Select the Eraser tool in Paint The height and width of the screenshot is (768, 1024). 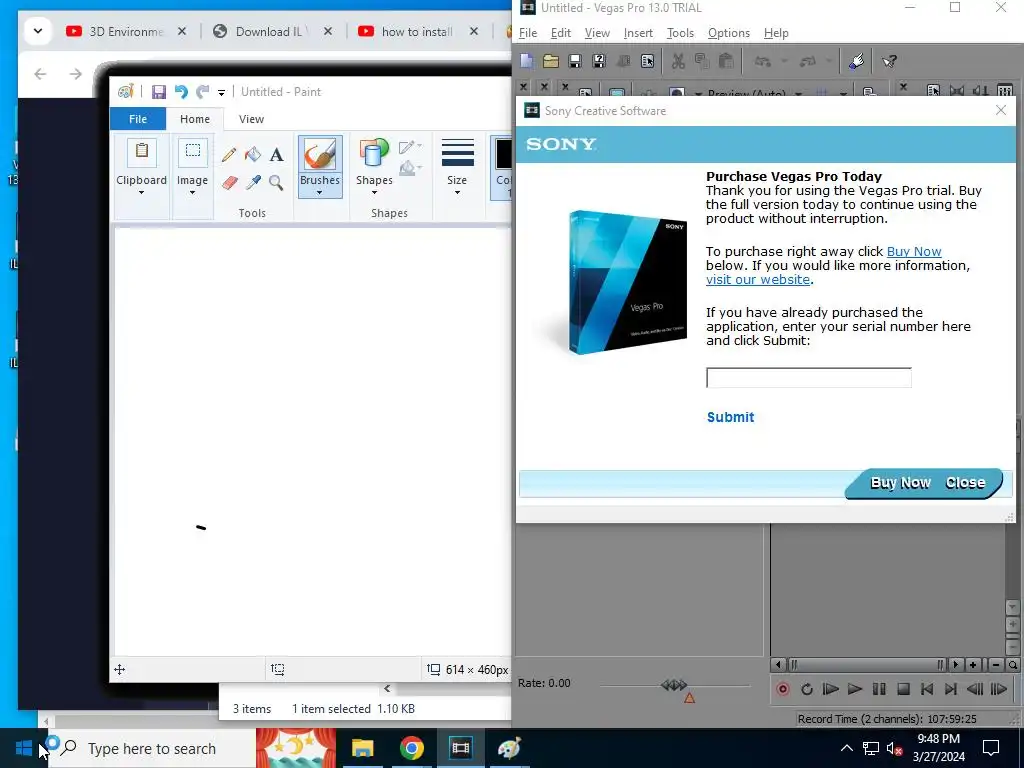pos(229,182)
